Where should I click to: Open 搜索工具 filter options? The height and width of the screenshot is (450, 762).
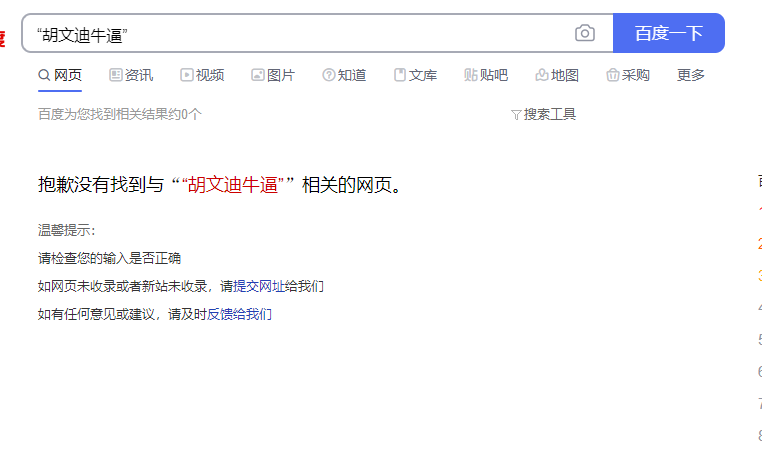tap(544, 115)
